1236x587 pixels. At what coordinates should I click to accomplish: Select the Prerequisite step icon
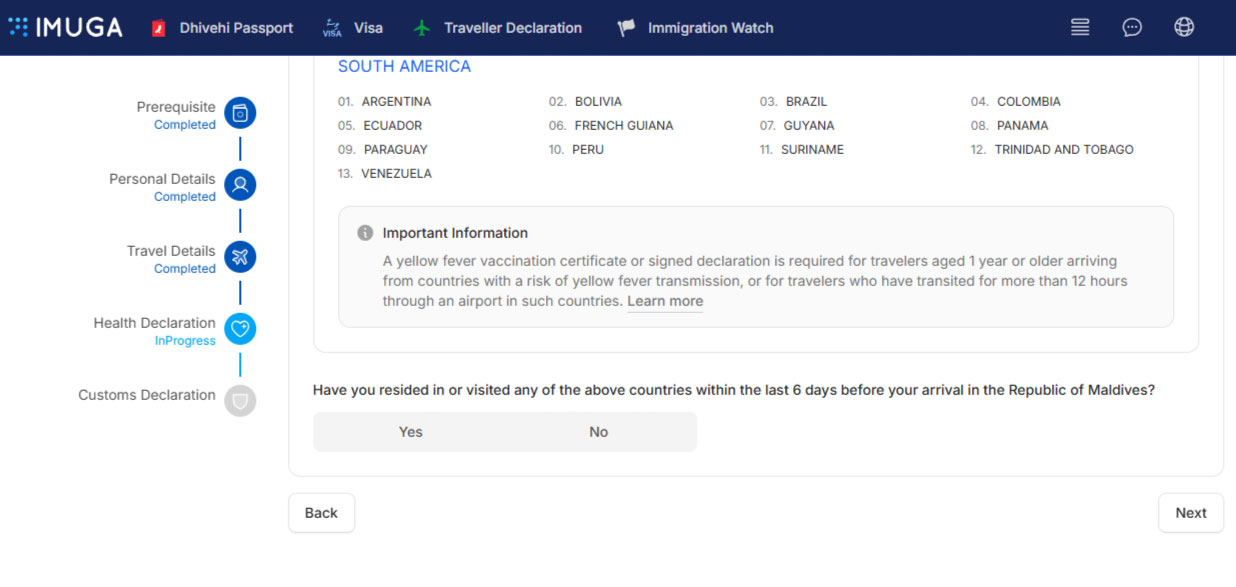240,113
